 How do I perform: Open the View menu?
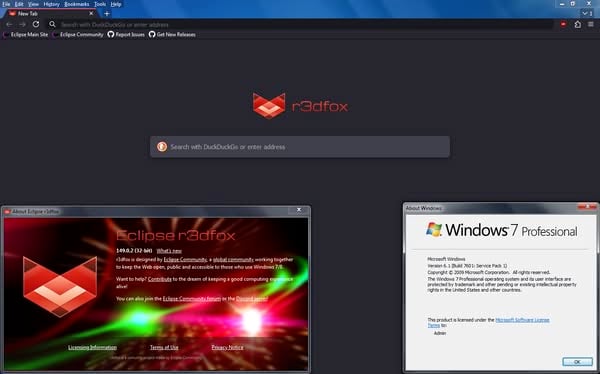[33, 4]
